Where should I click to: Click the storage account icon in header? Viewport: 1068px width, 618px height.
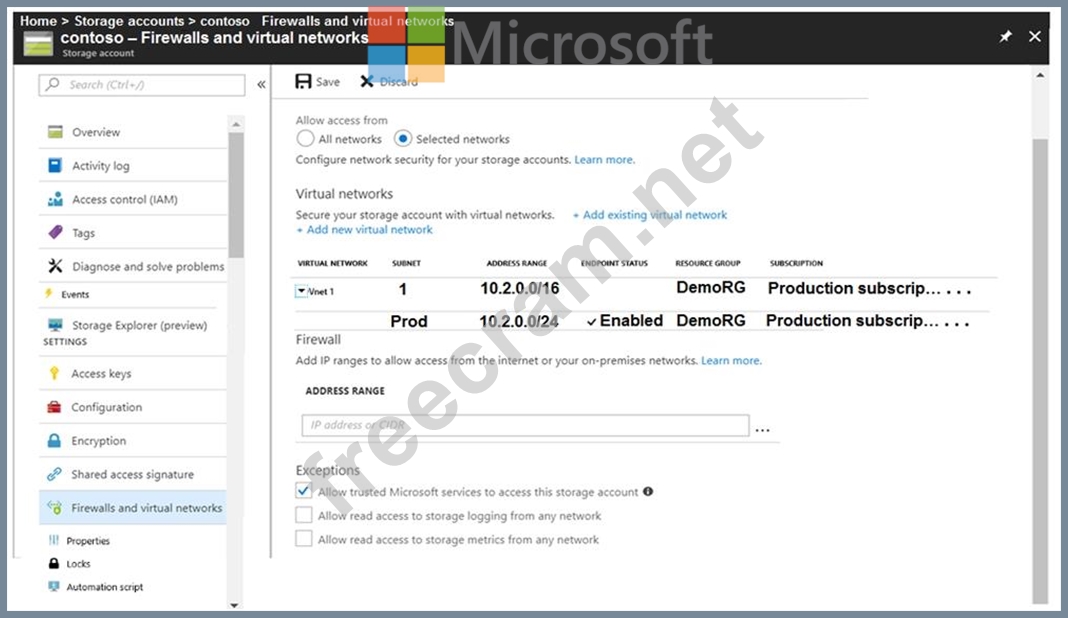tap(38, 44)
